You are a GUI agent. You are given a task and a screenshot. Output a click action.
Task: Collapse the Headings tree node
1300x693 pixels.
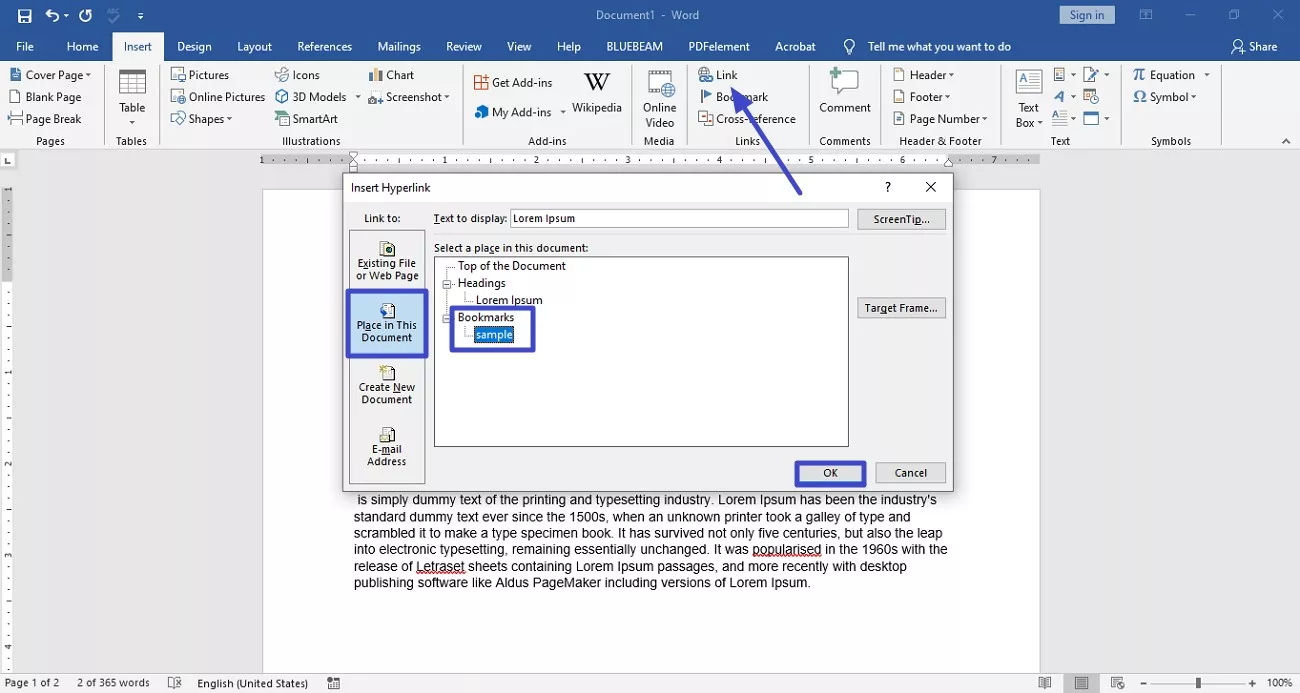pos(447,283)
